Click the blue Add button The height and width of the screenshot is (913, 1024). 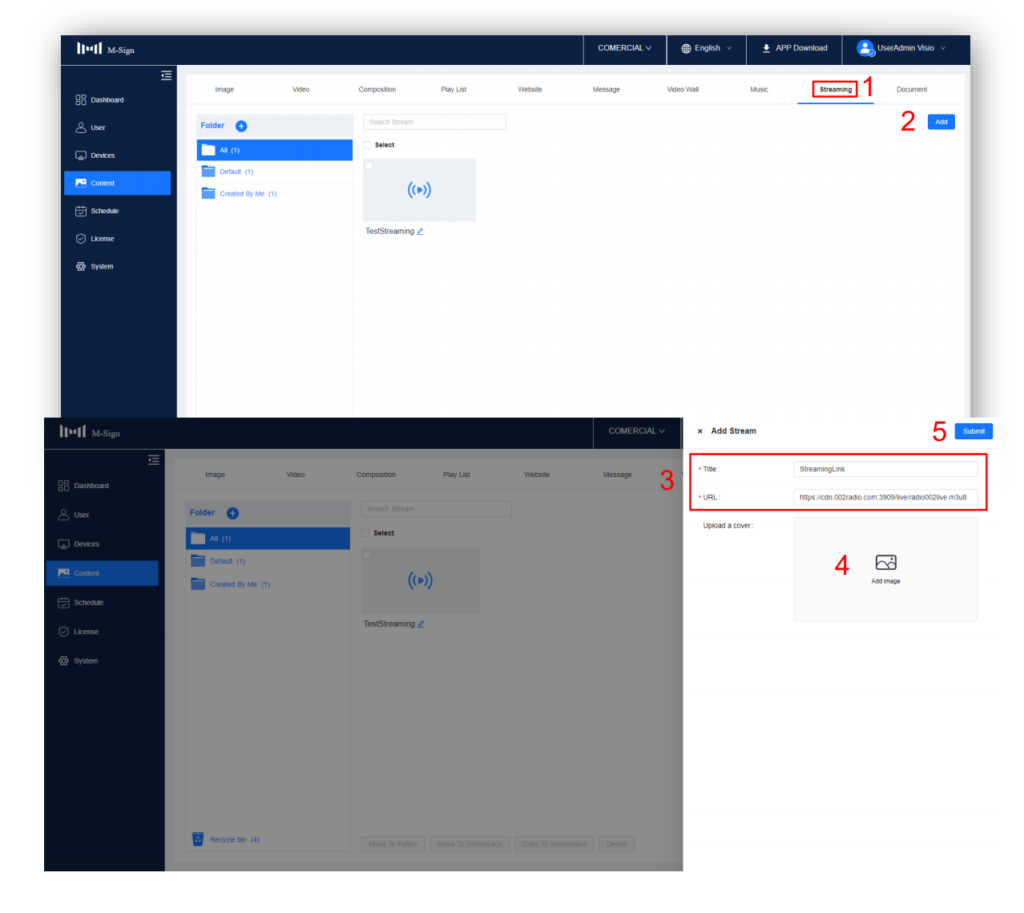pos(941,122)
